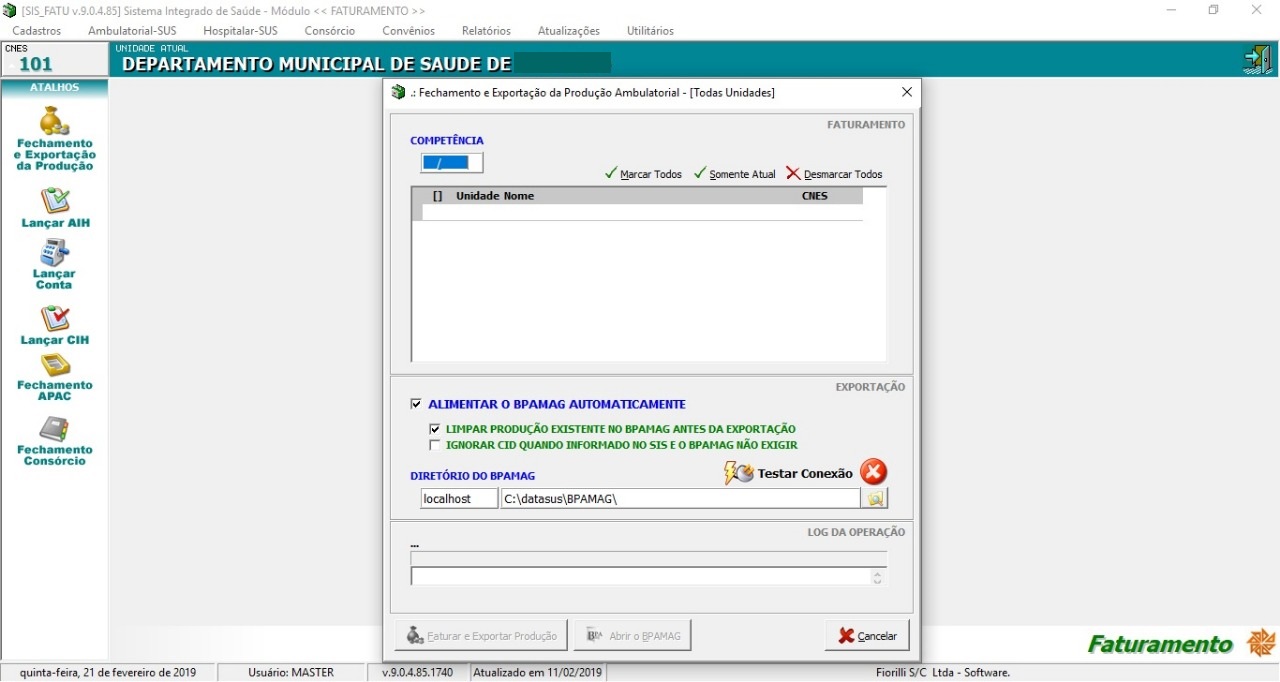Viewport: 1280px width, 682px height.
Task: Click the Competência date input field
Action: coord(452,163)
